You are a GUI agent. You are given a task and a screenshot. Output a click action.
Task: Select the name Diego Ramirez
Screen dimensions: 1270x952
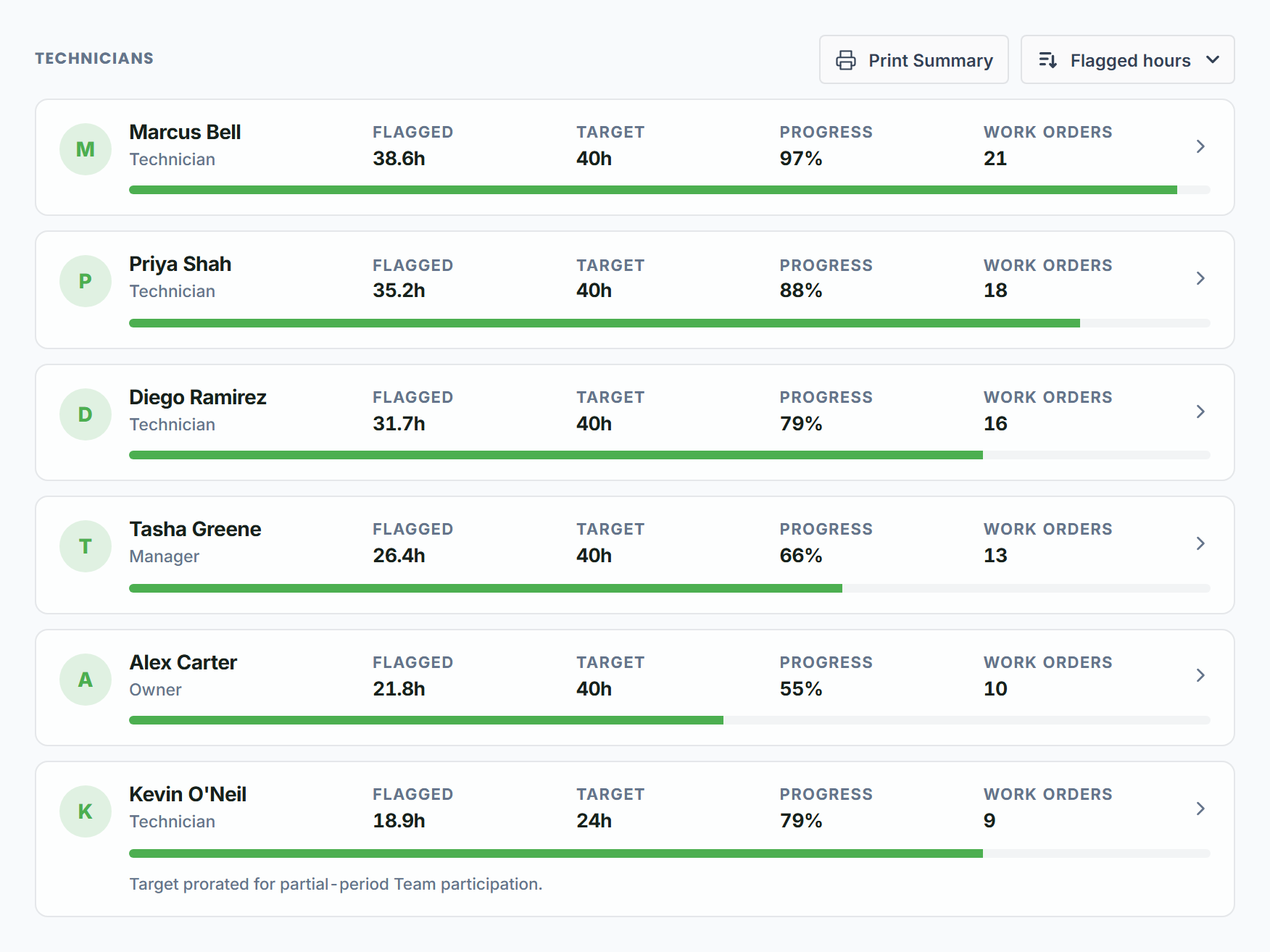click(x=198, y=397)
